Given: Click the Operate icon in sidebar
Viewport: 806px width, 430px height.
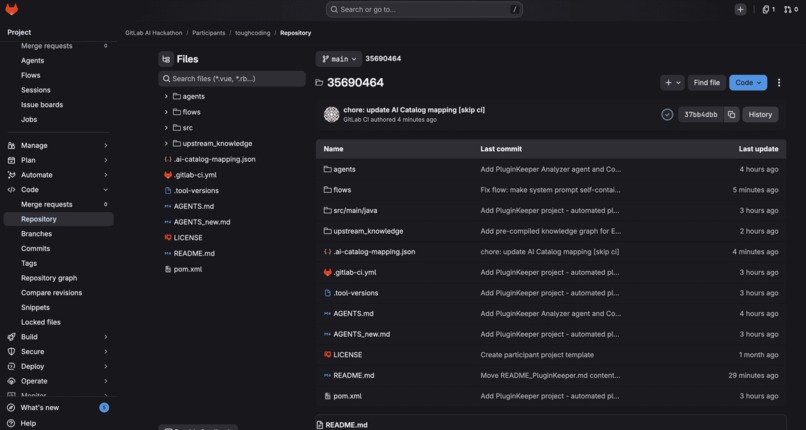Looking at the screenshot, I should [11, 381].
